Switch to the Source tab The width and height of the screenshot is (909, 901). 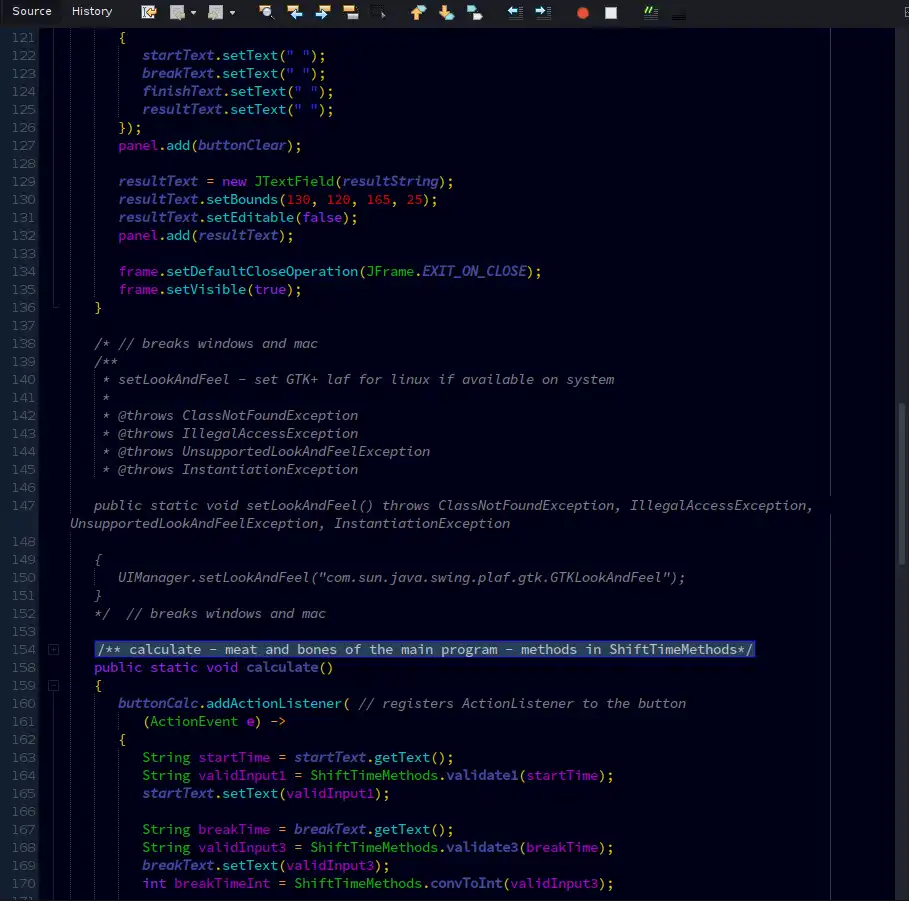31,11
